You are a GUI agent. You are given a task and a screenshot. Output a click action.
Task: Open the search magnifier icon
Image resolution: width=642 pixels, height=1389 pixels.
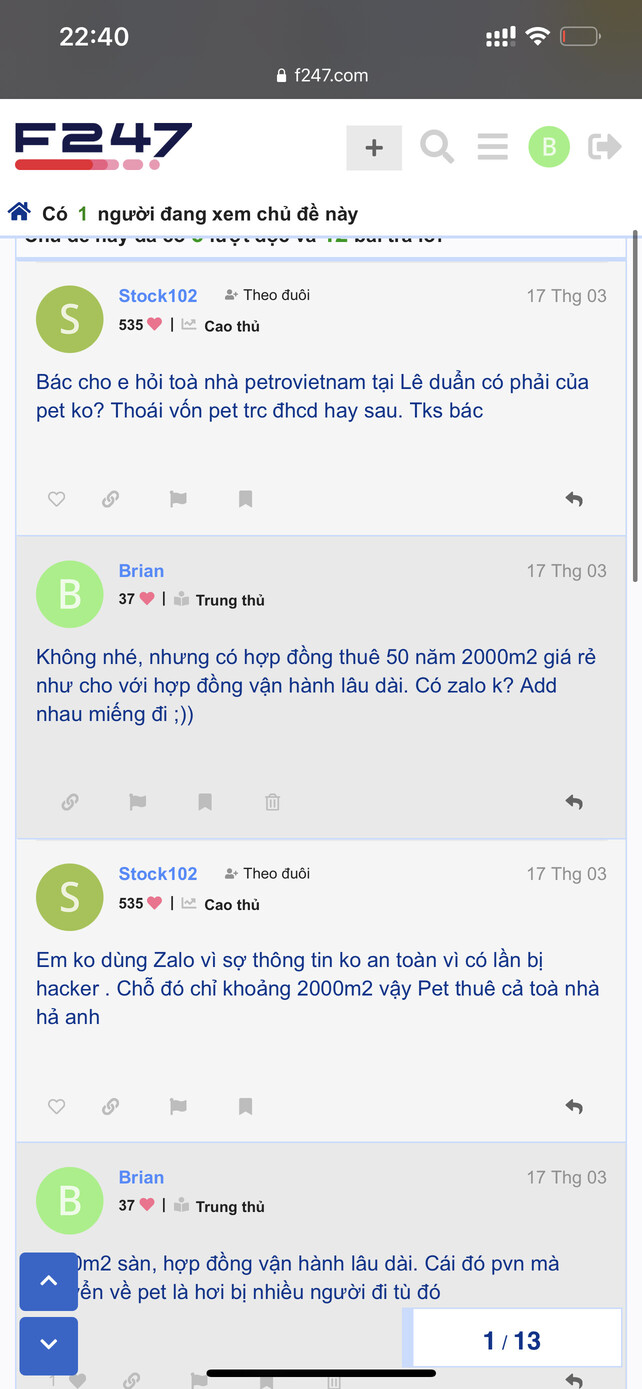pyautogui.click(x=437, y=148)
